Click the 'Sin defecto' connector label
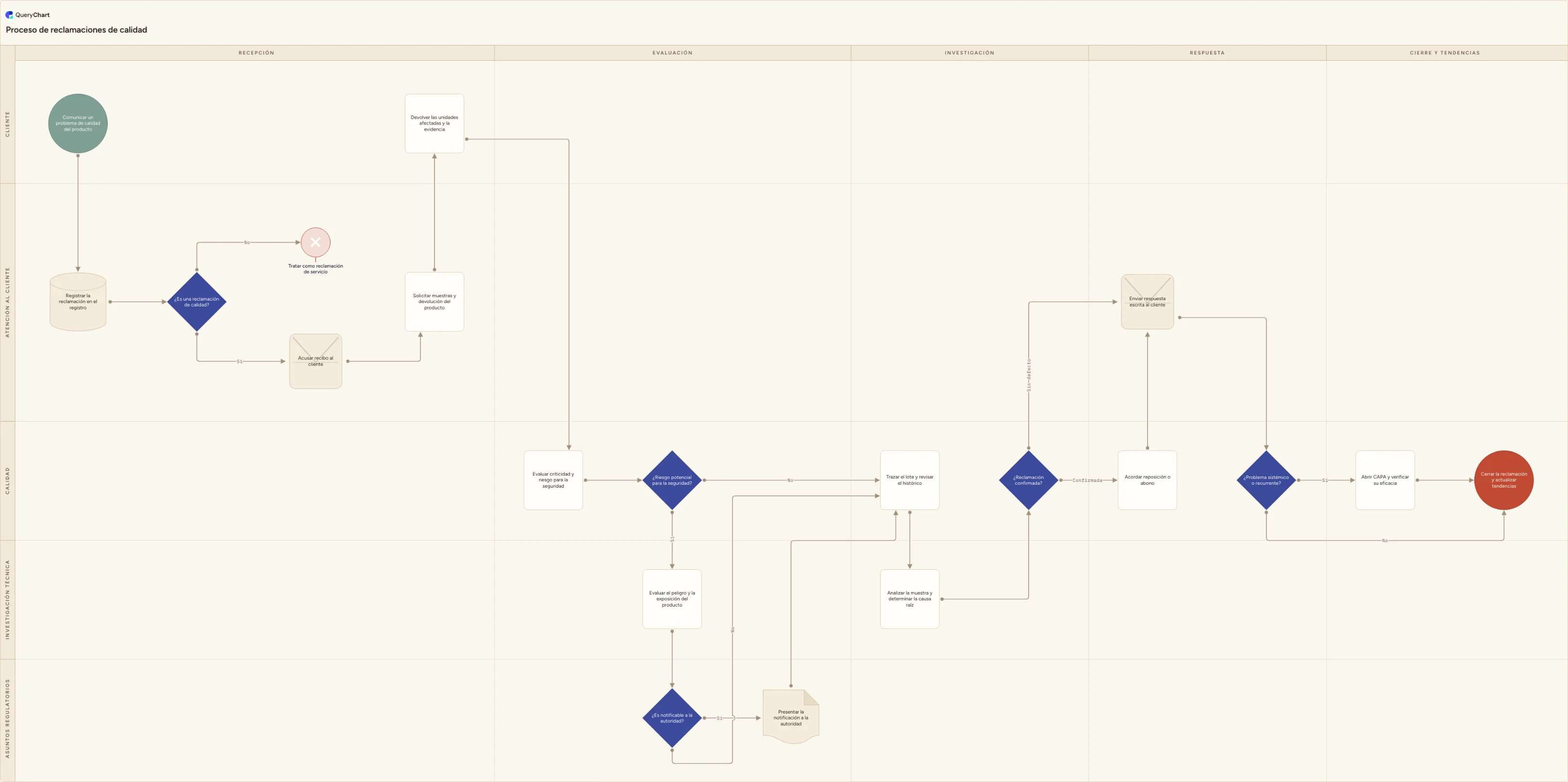This screenshot has height=782, width=1568. click(1029, 374)
